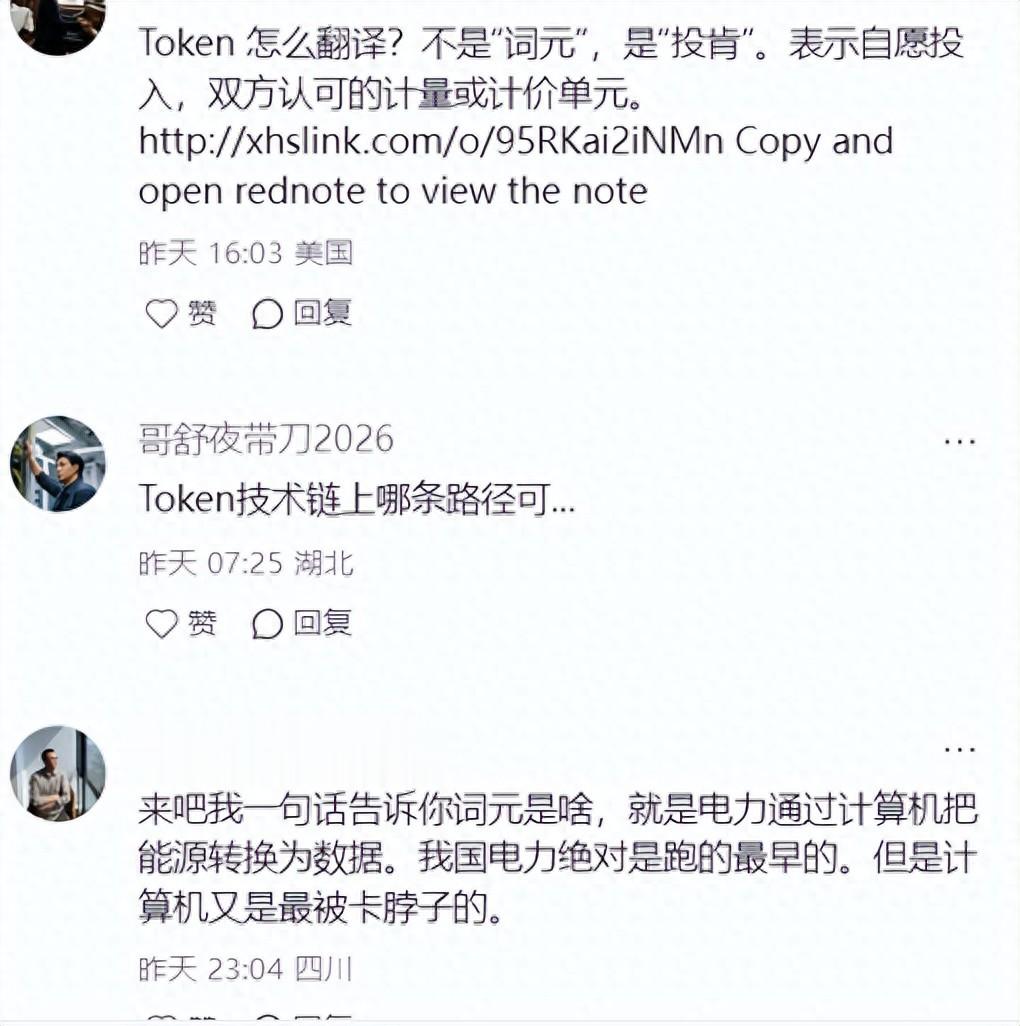Viewport: 1020px width, 1026px height.
Task: Click timestamp 昨天 07:25 湖北
Action: [246, 563]
